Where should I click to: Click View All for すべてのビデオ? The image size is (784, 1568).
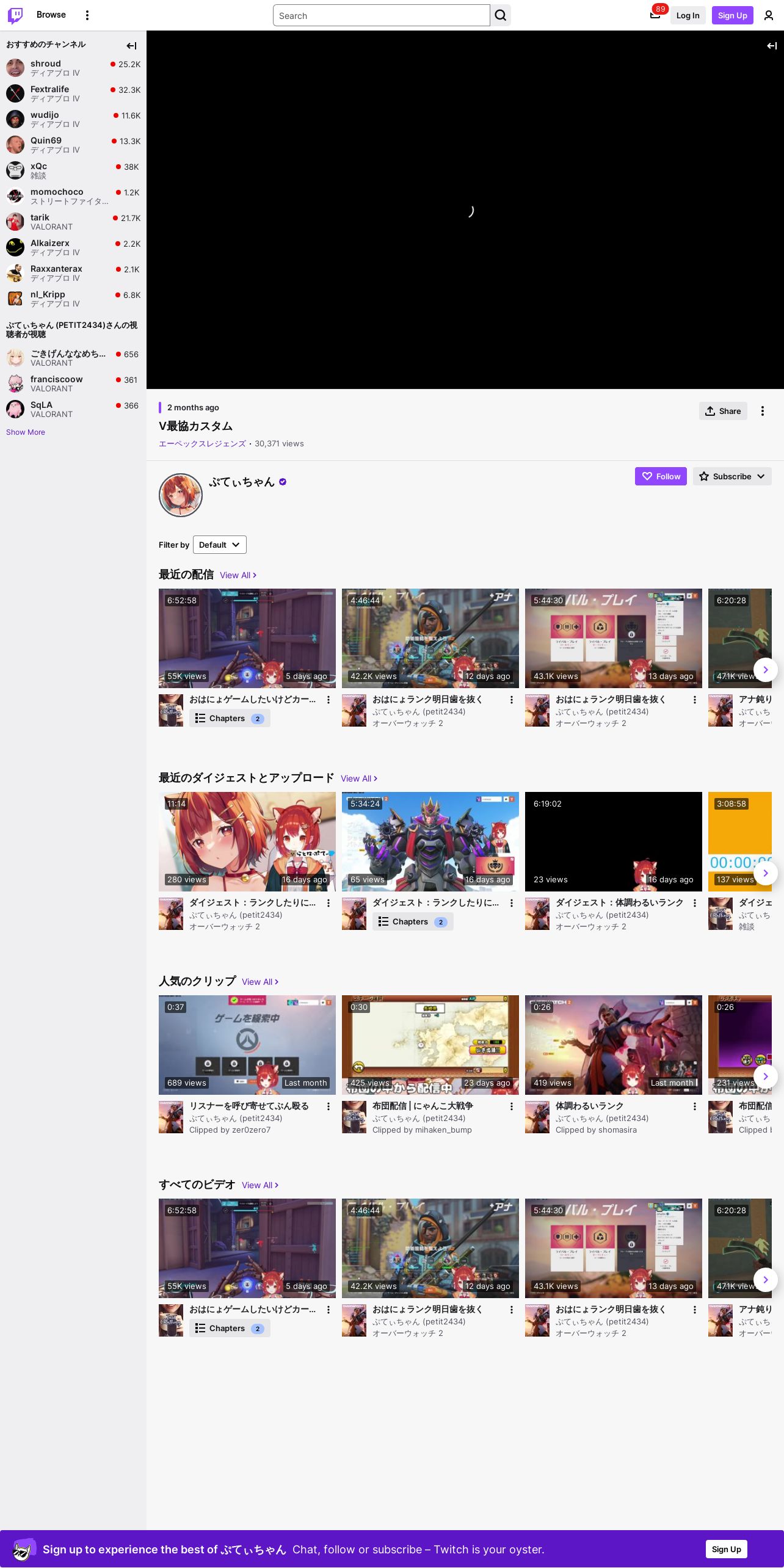260,1185
